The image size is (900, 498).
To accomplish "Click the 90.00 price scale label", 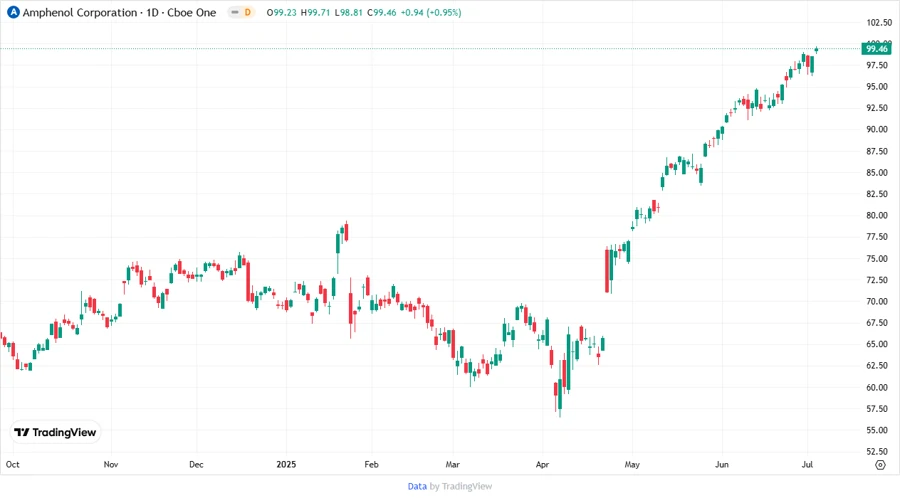I will point(877,130).
